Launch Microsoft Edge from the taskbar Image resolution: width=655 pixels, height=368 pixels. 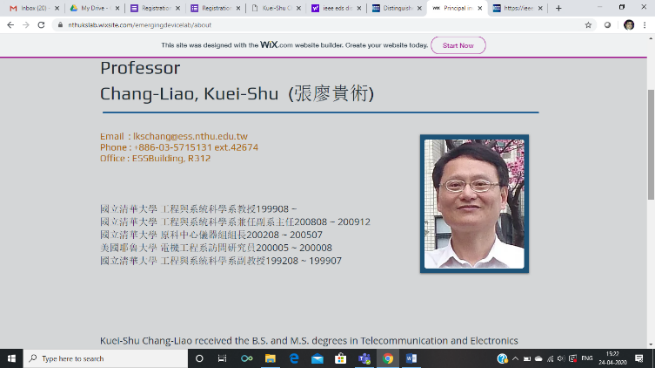point(294,358)
